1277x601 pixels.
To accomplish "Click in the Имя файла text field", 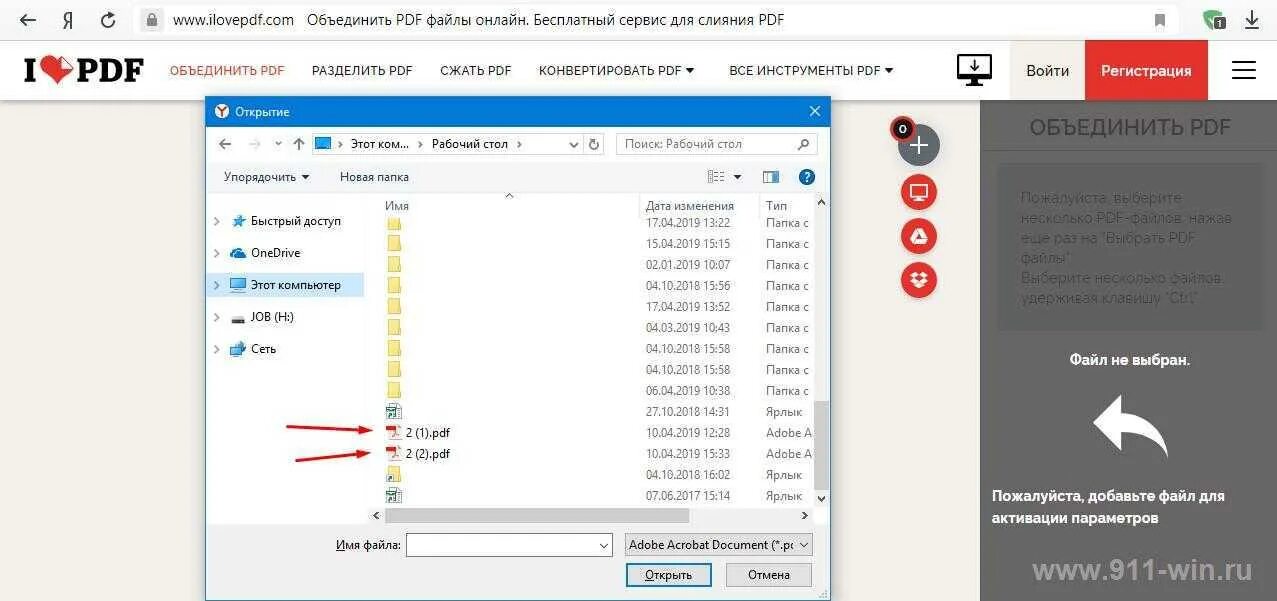I will coord(502,545).
